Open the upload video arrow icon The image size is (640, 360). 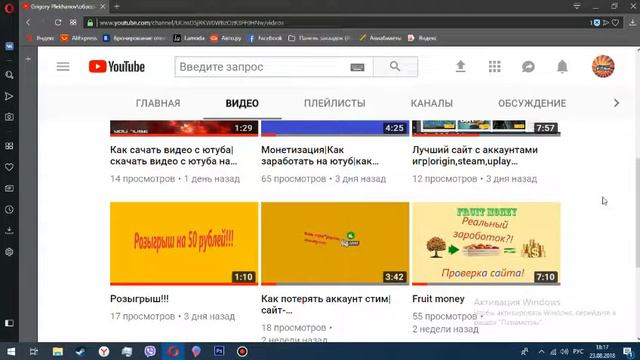pyautogui.click(x=460, y=66)
